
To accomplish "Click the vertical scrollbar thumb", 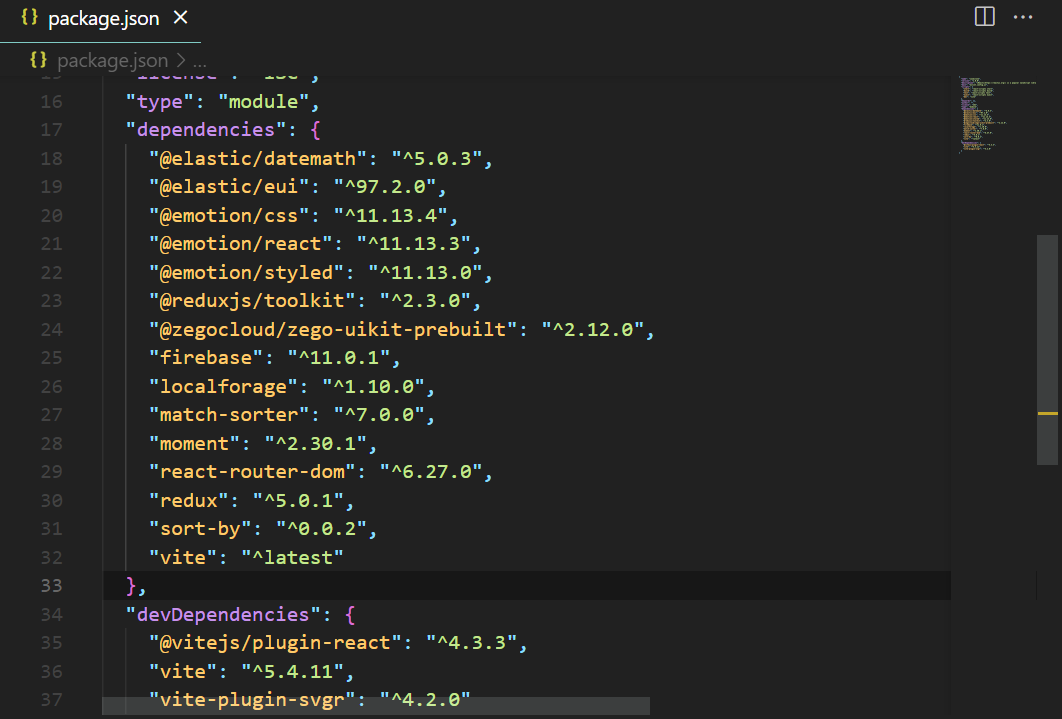I will pos(1047,349).
